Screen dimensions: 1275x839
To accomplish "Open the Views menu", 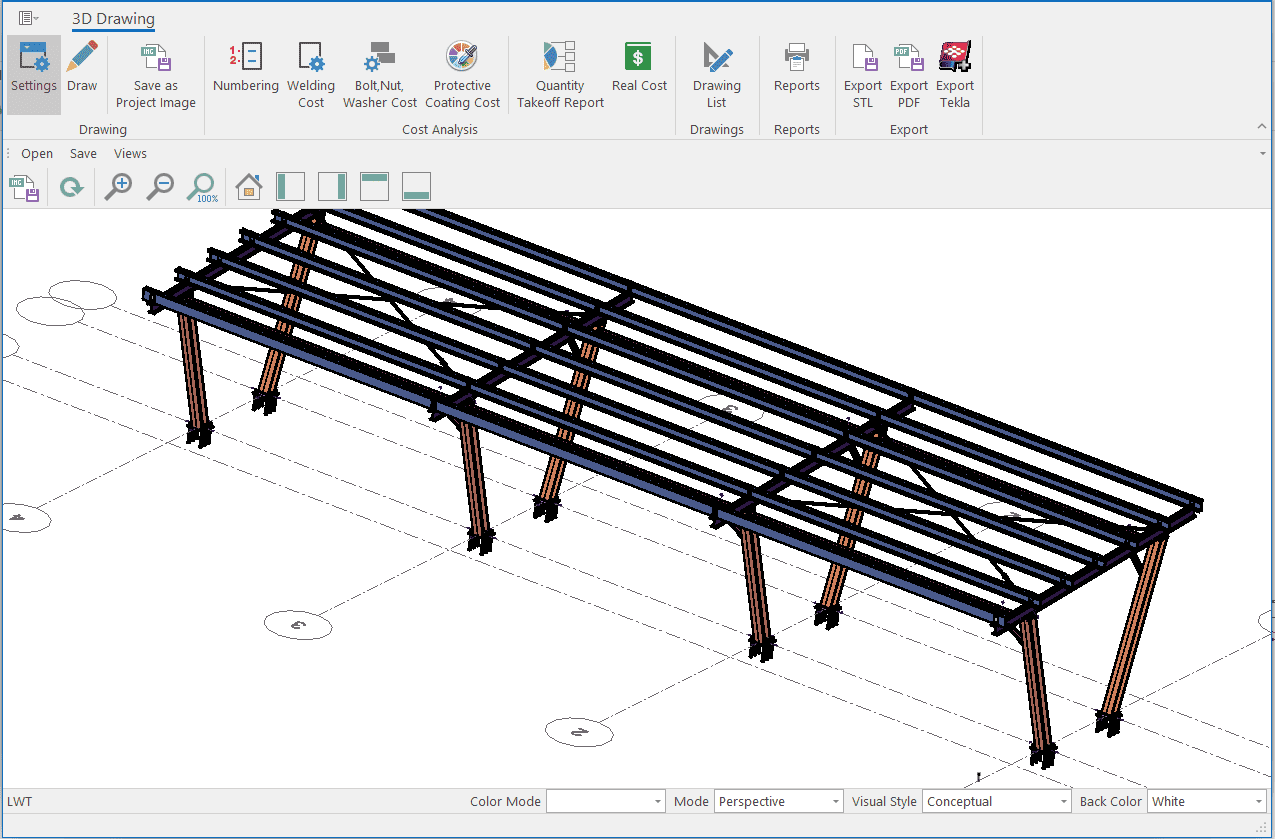I will 130,154.
